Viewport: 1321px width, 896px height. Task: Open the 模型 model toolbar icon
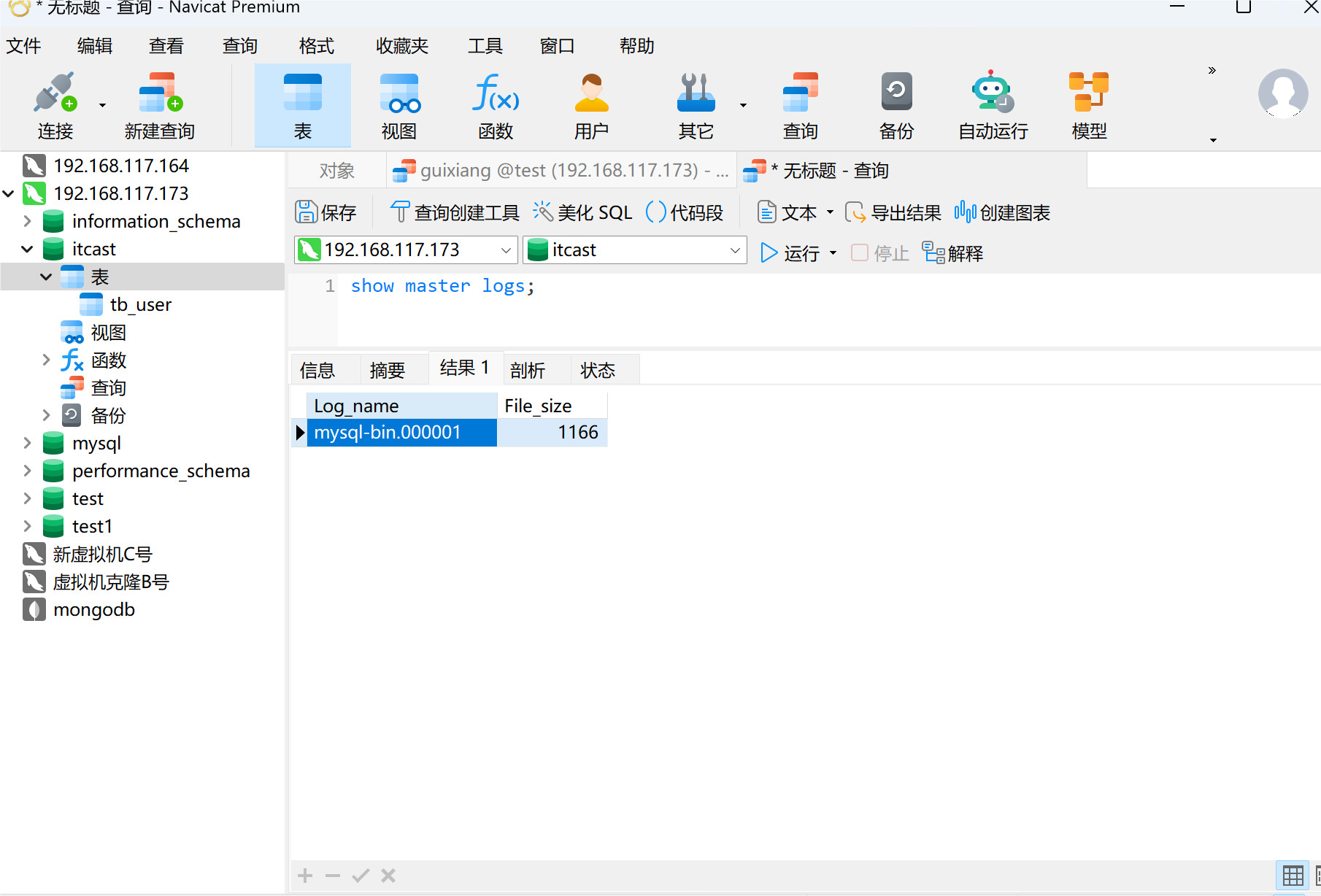click(x=1090, y=106)
